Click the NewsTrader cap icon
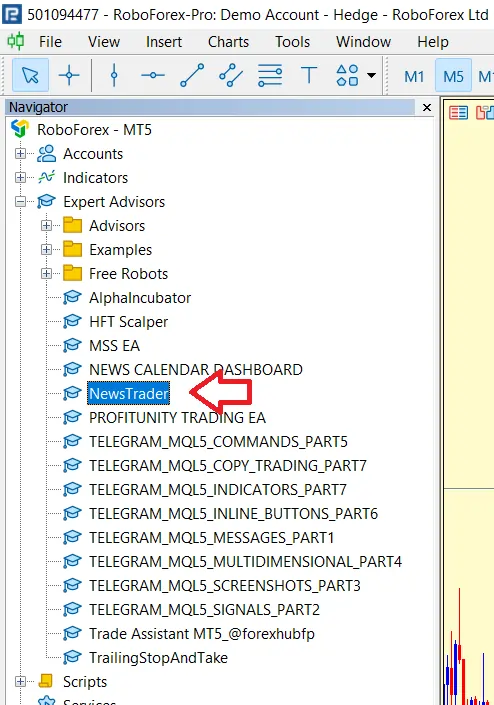494x705 pixels. click(72, 393)
